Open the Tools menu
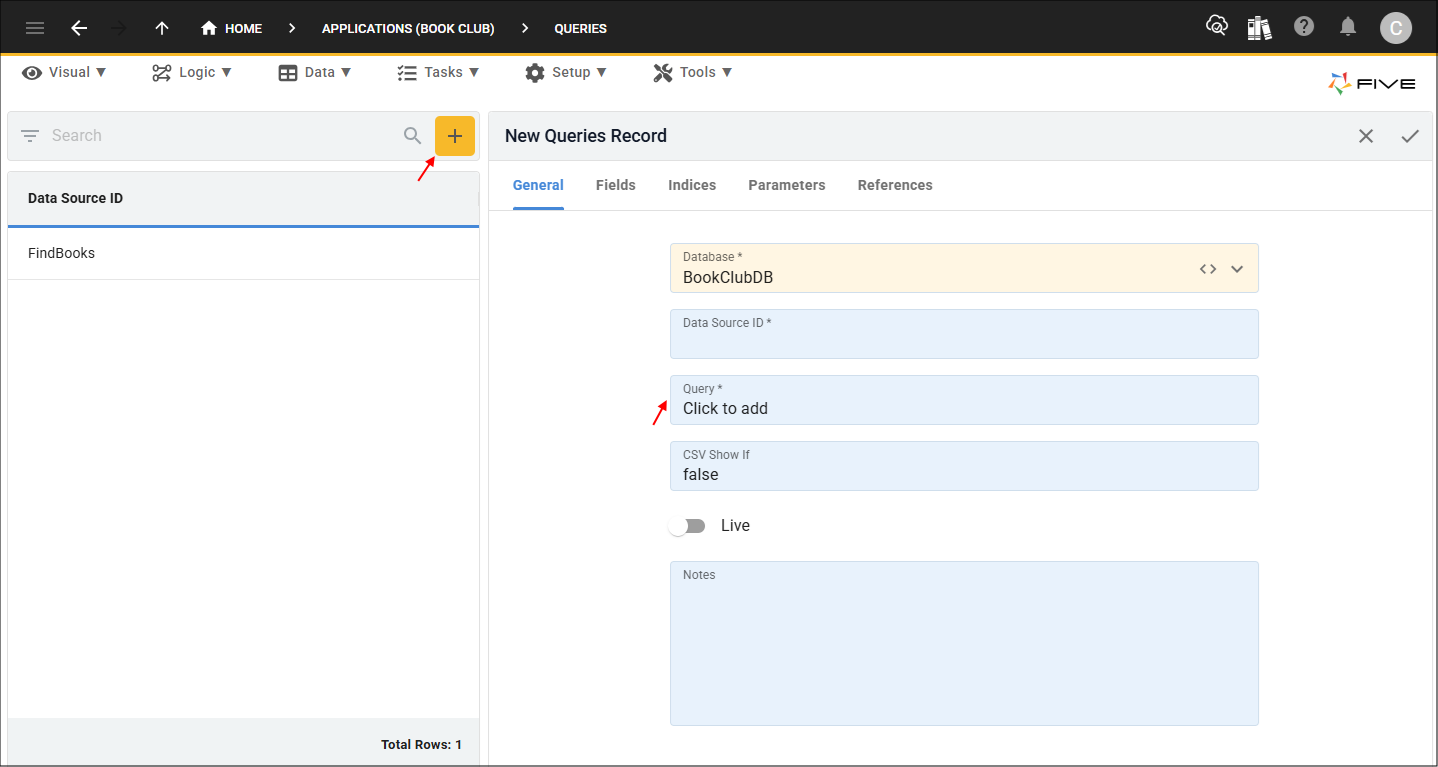This screenshot has width=1438, height=767. point(693,72)
